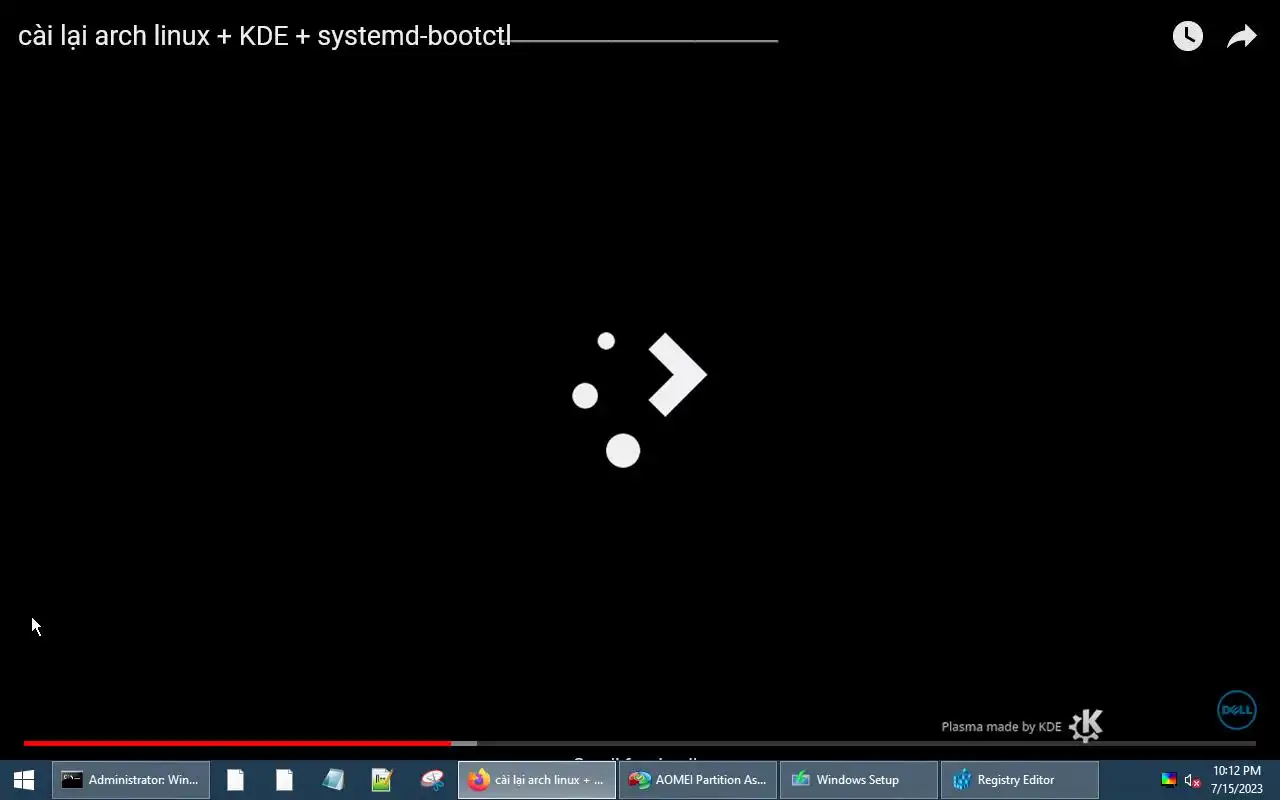This screenshot has height=800, width=1280.
Task: Click the muted volume tray icon
Action: [x=1192, y=780]
